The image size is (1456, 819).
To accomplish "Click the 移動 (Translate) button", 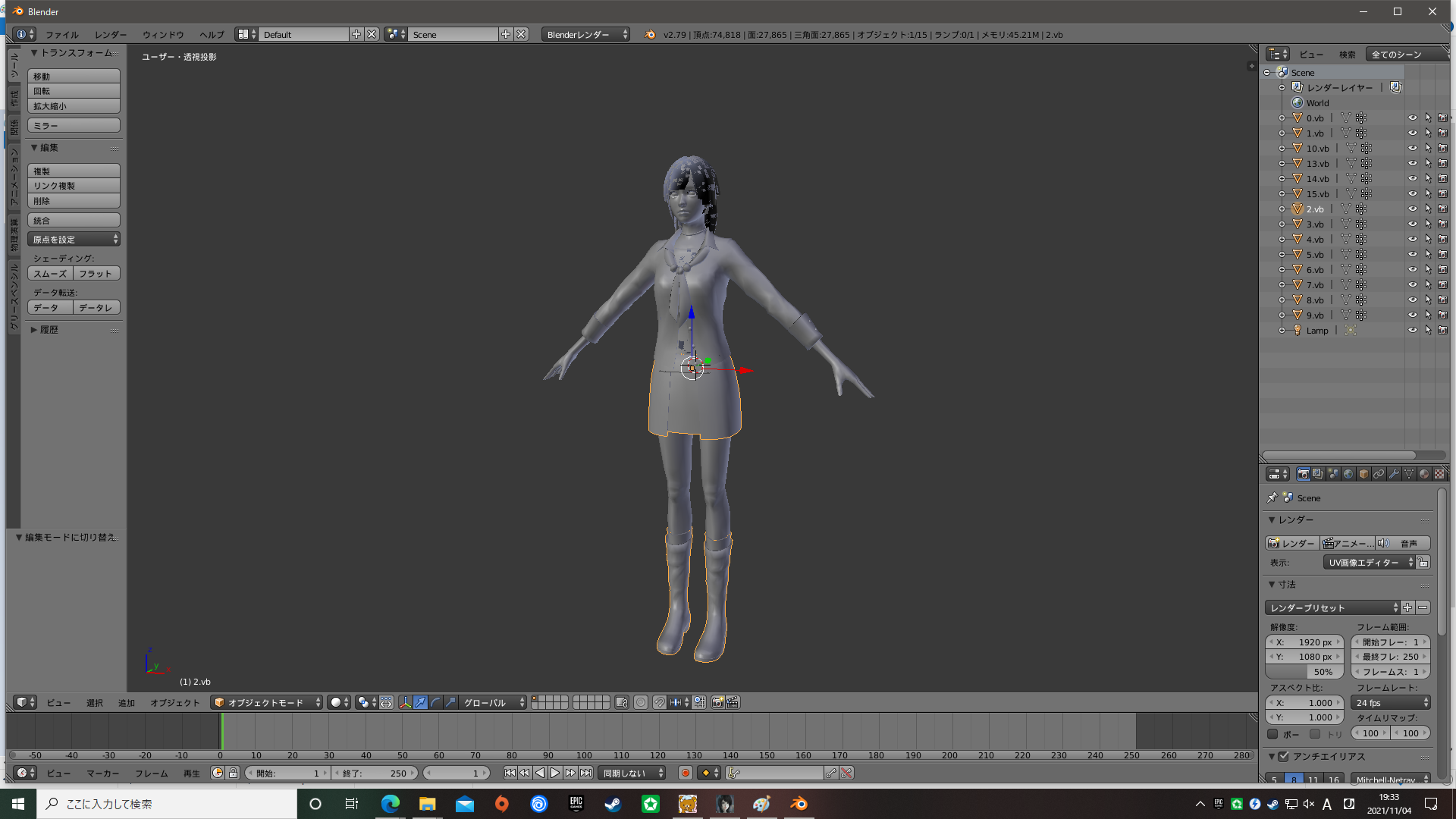I will click(x=74, y=76).
